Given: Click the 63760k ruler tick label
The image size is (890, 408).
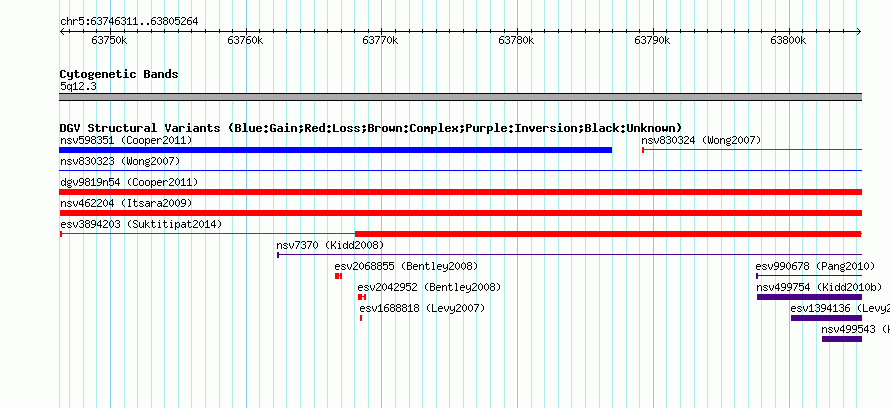Looking at the screenshot, I should click(x=245, y=40).
